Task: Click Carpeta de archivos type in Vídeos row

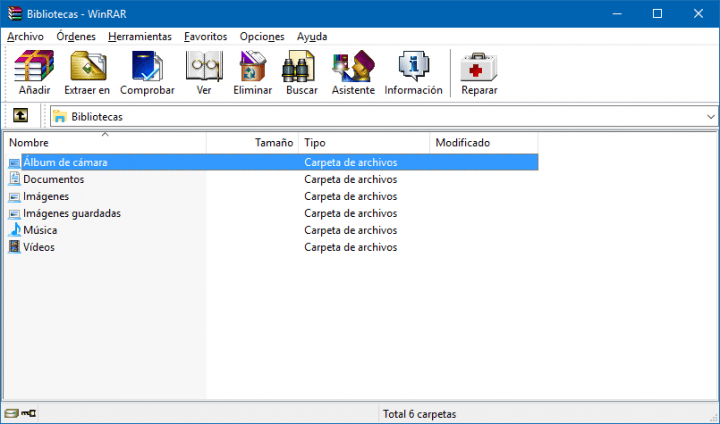Action: coord(350,247)
